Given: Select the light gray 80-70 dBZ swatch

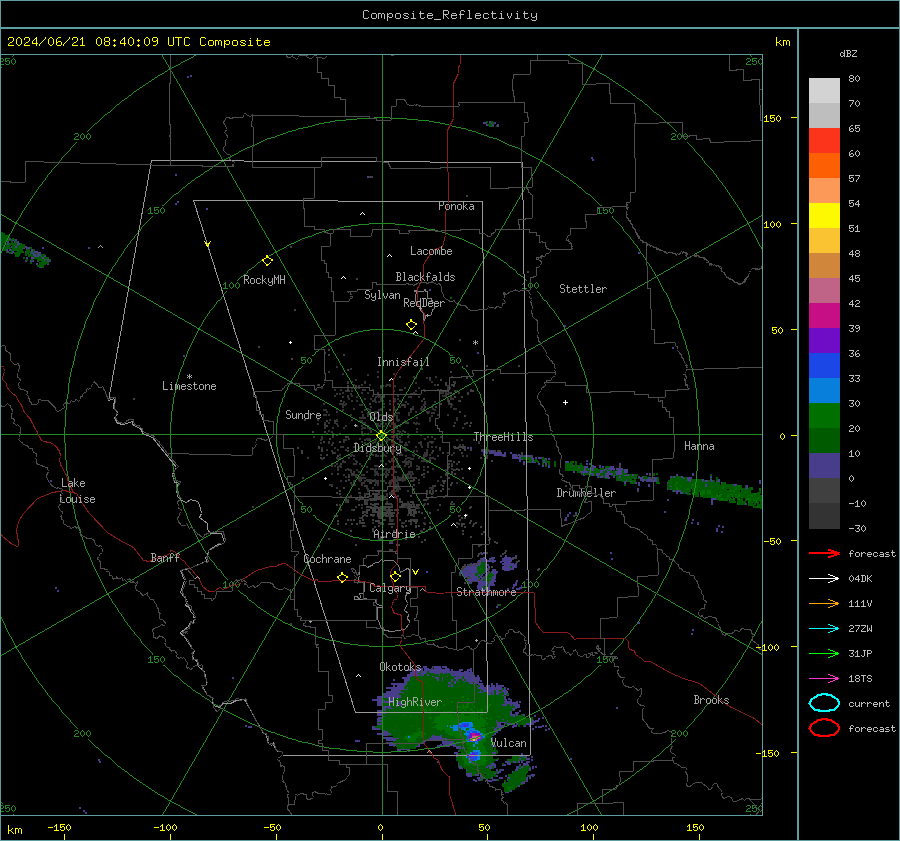Looking at the screenshot, I should 824,91.
